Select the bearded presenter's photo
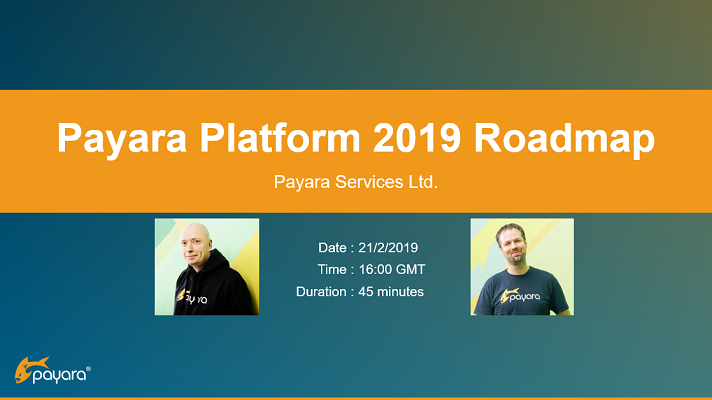The height and width of the screenshot is (400, 712). pos(522,267)
